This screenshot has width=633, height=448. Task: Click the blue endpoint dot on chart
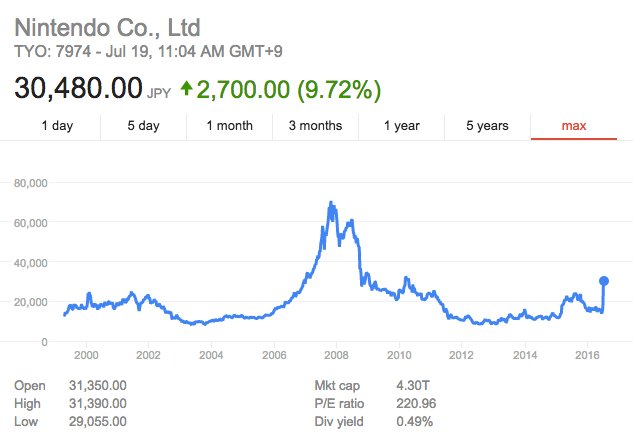(604, 281)
